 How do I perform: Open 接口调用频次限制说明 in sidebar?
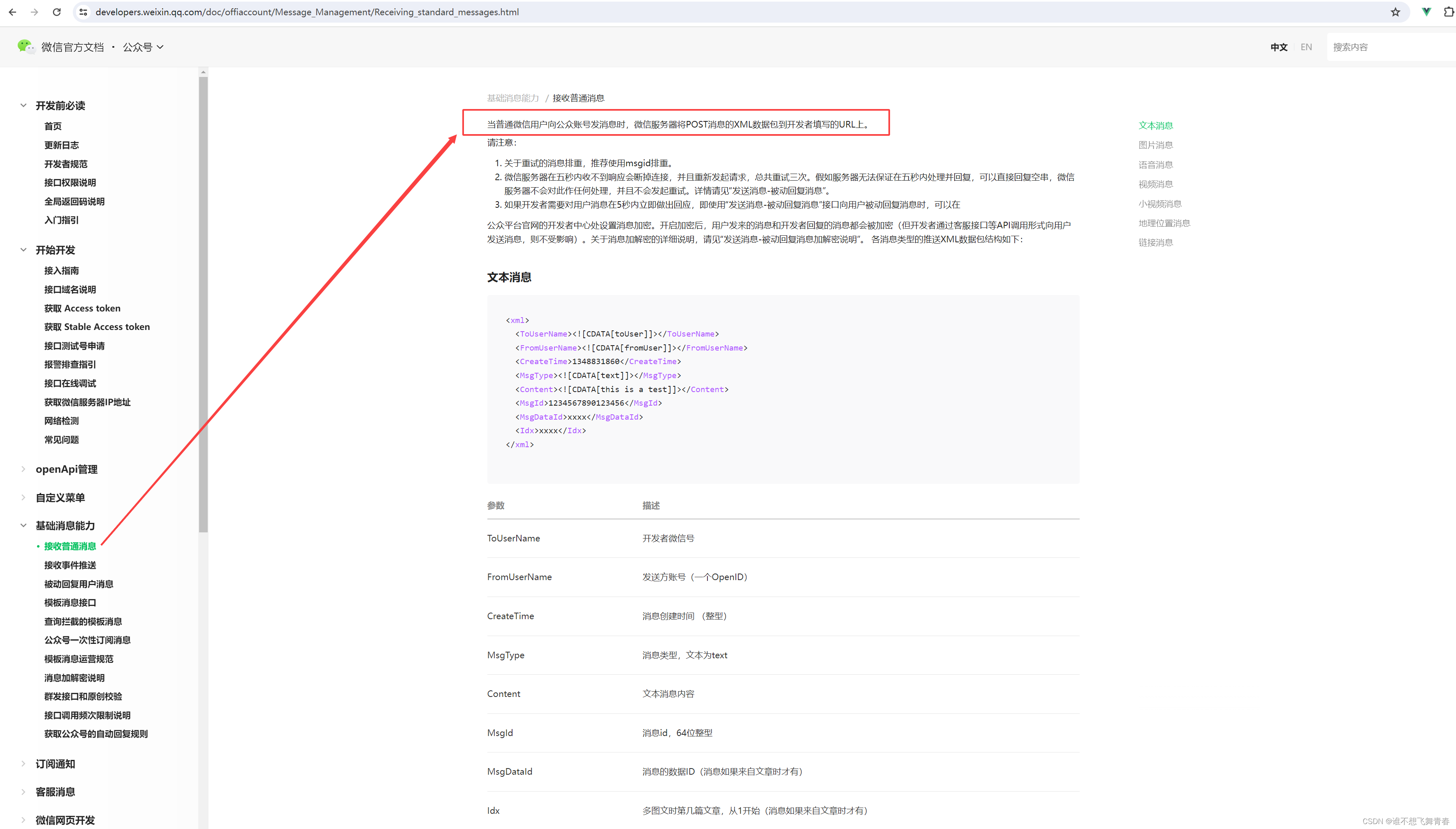pos(88,716)
